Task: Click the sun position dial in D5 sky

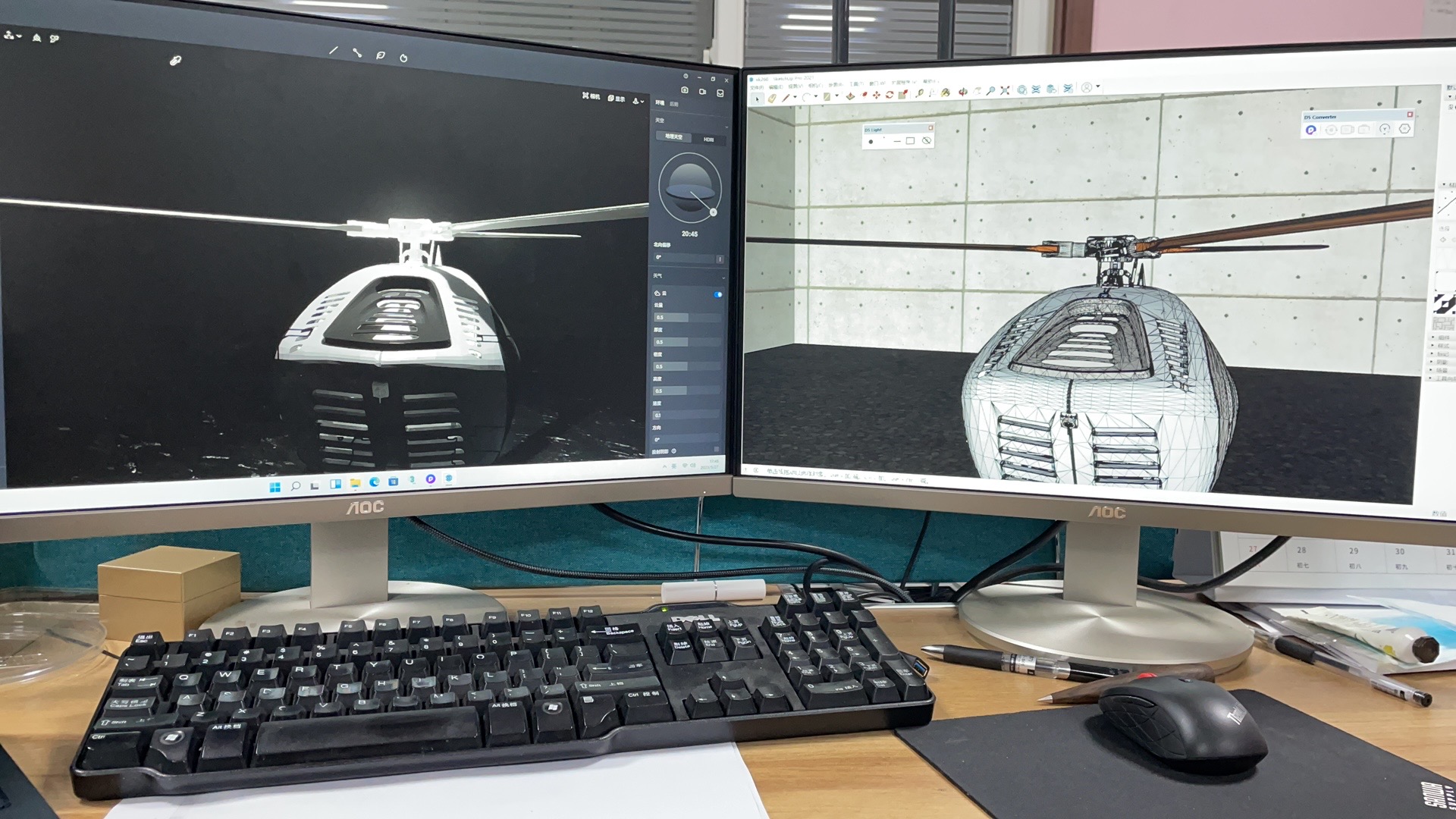Action: [689, 189]
